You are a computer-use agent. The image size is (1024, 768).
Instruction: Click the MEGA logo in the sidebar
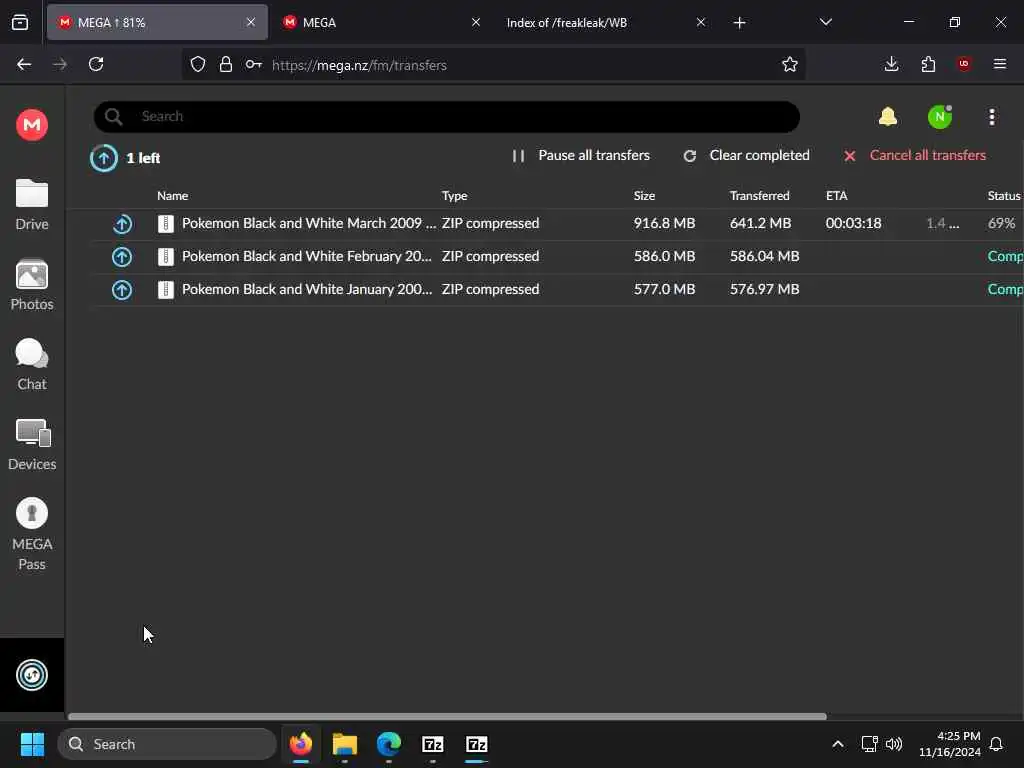tap(32, 124)
